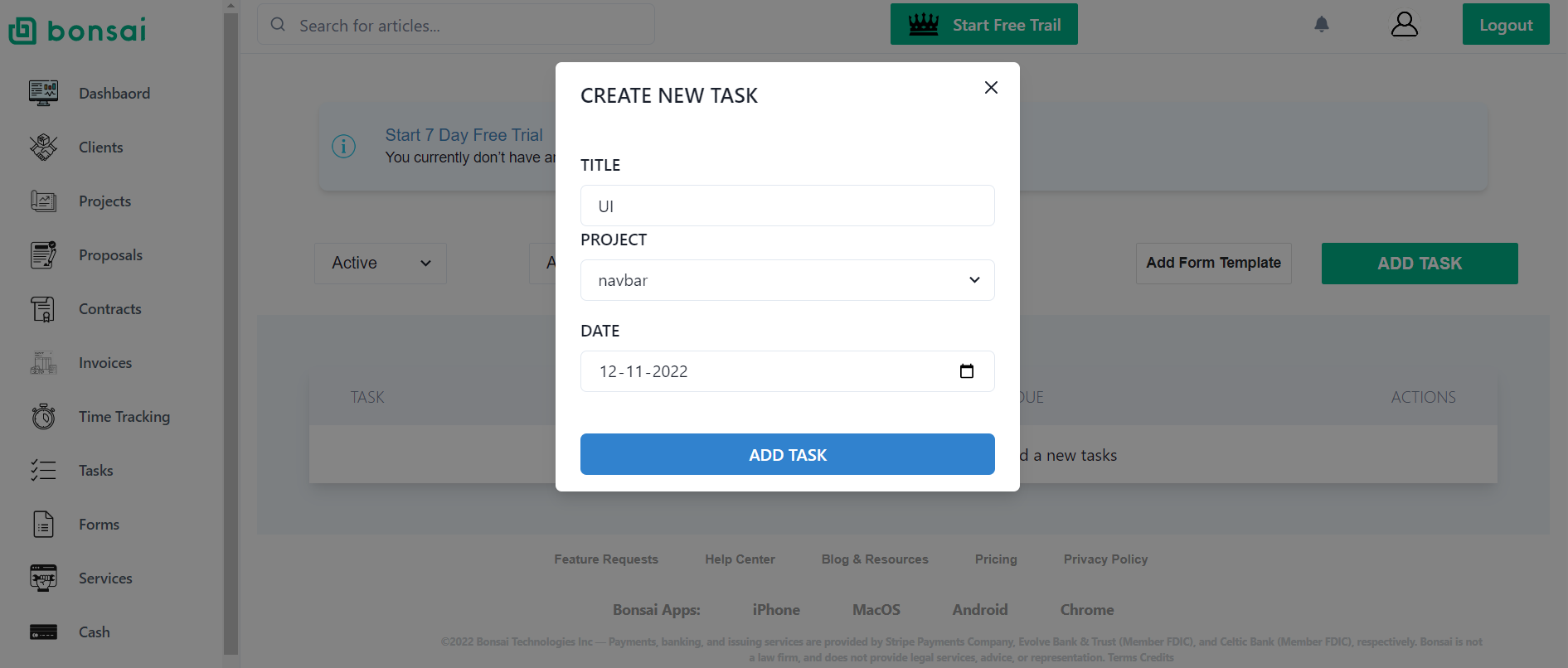
Task: Click the Clients handshake icon
Action: pyautogui.click(x=43, y=147)
